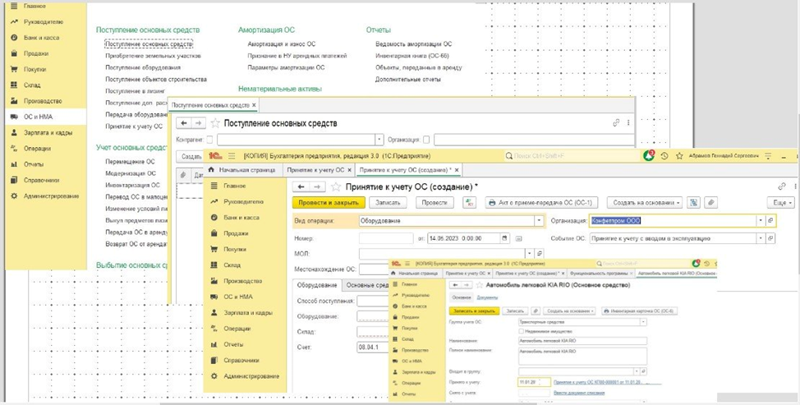Image resolution: width=800 pixels, height=405 pixels.
Task: Open Амортизация и износ ОС link
Action: (282, 44)
